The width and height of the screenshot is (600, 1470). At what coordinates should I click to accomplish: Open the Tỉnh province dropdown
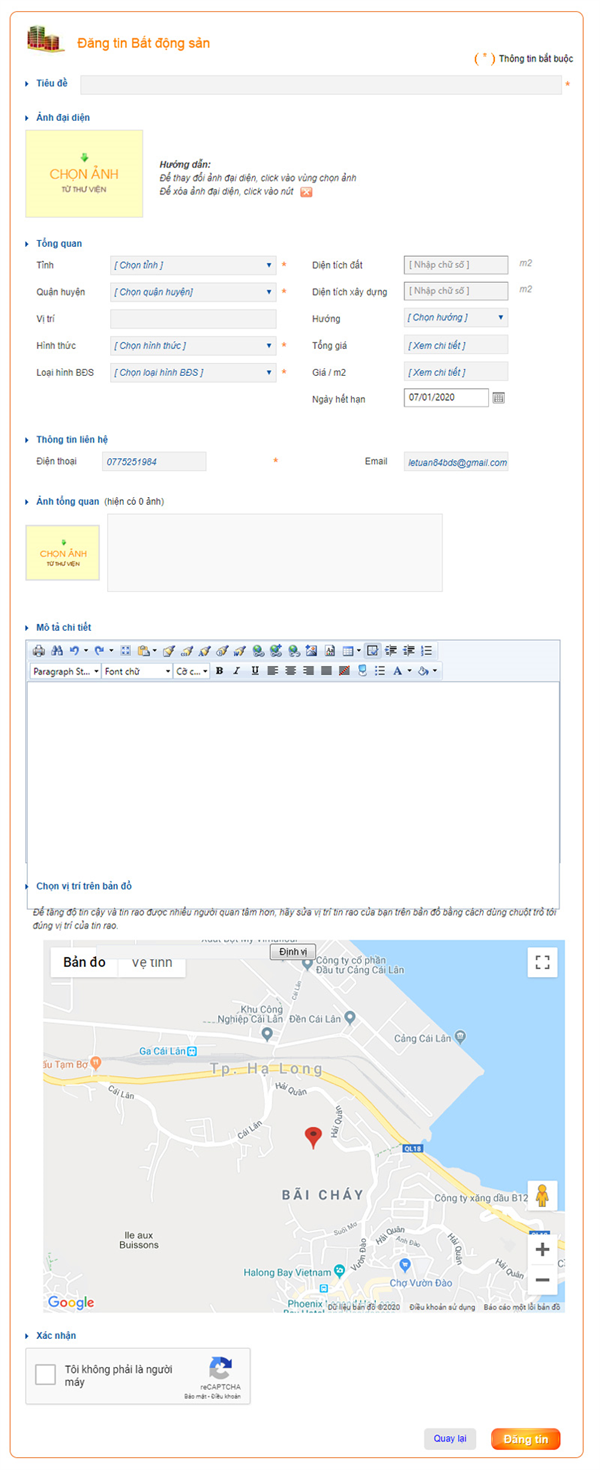pyautogui.click(x=193, y=266)
